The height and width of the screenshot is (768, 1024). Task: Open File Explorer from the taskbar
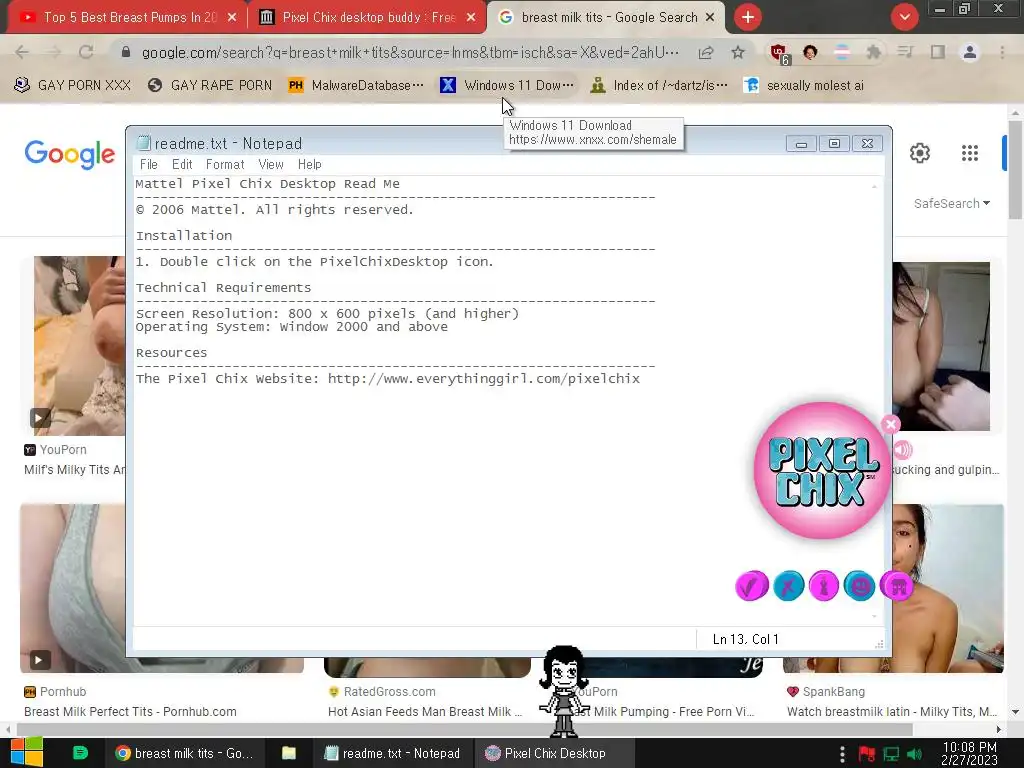[289, 753]
